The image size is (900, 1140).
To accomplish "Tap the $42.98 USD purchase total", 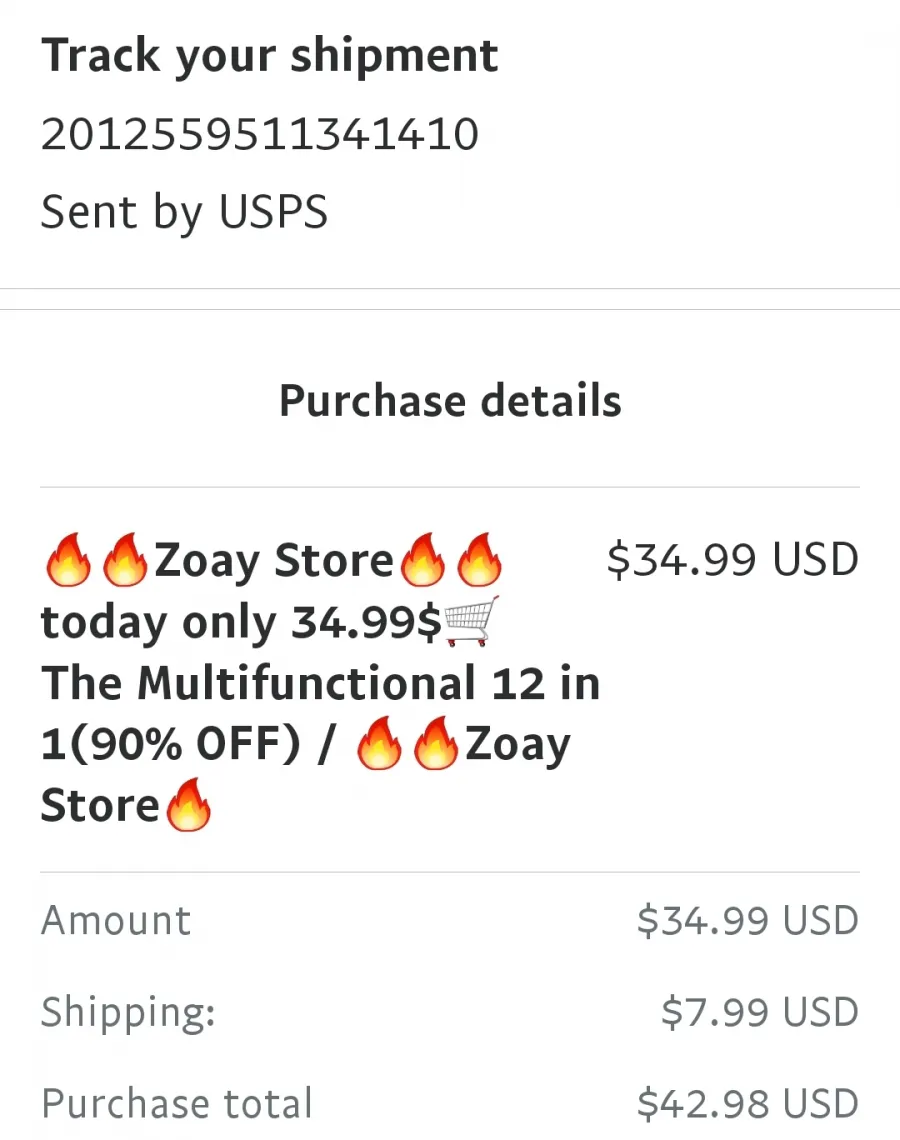I will (x=748, y=1104).
